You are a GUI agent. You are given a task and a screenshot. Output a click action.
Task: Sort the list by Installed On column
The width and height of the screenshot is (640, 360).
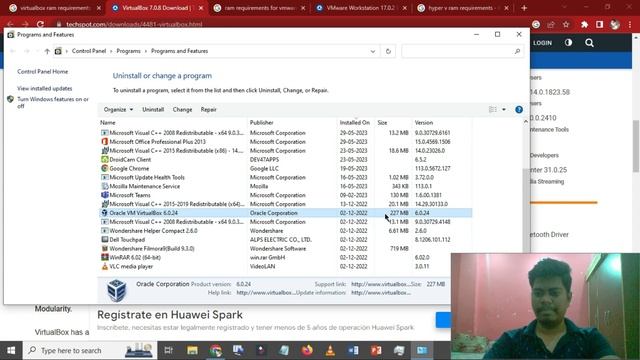355,122
